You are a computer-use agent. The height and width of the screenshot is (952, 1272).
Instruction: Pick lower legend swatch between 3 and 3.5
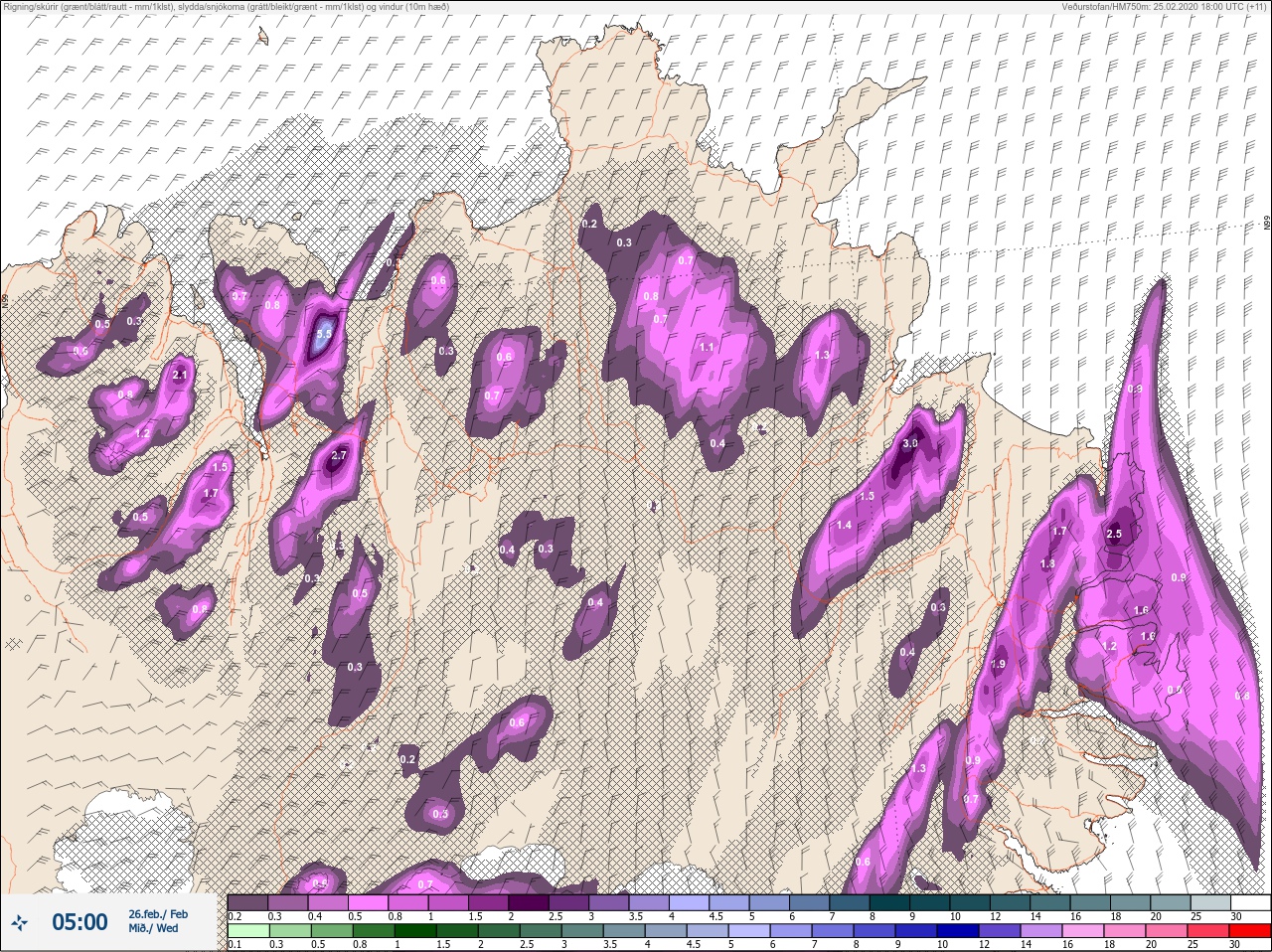tap(582, 931)
